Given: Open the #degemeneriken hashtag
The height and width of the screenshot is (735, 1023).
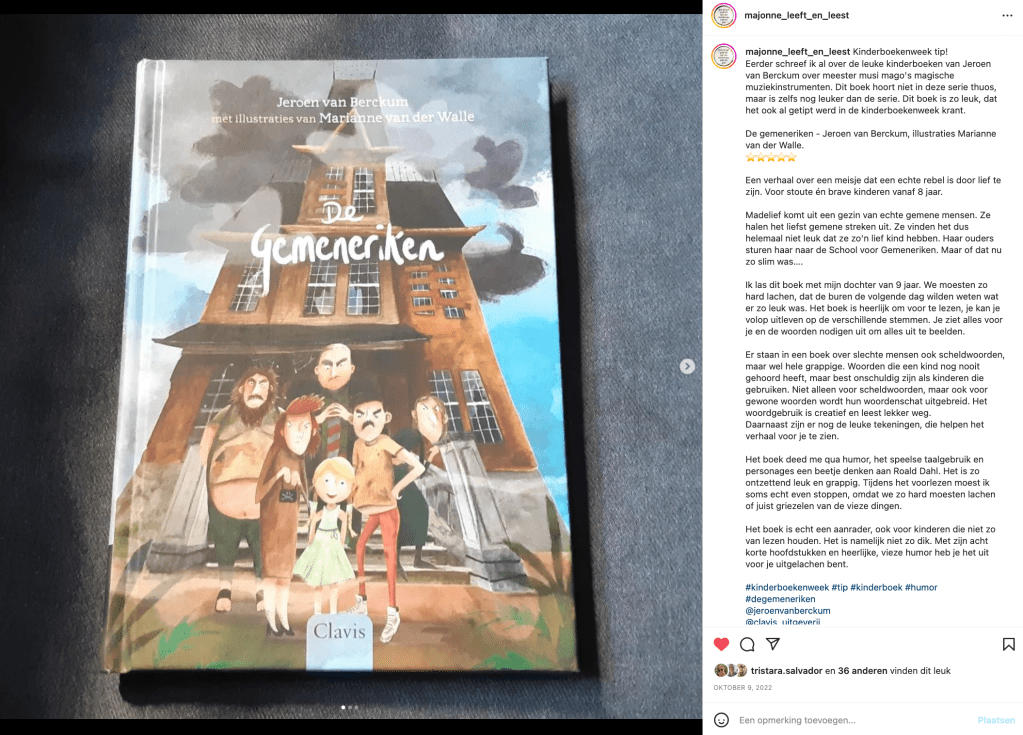Looking at the screenshot, I should pyautogui.click(x=780, y=599).
